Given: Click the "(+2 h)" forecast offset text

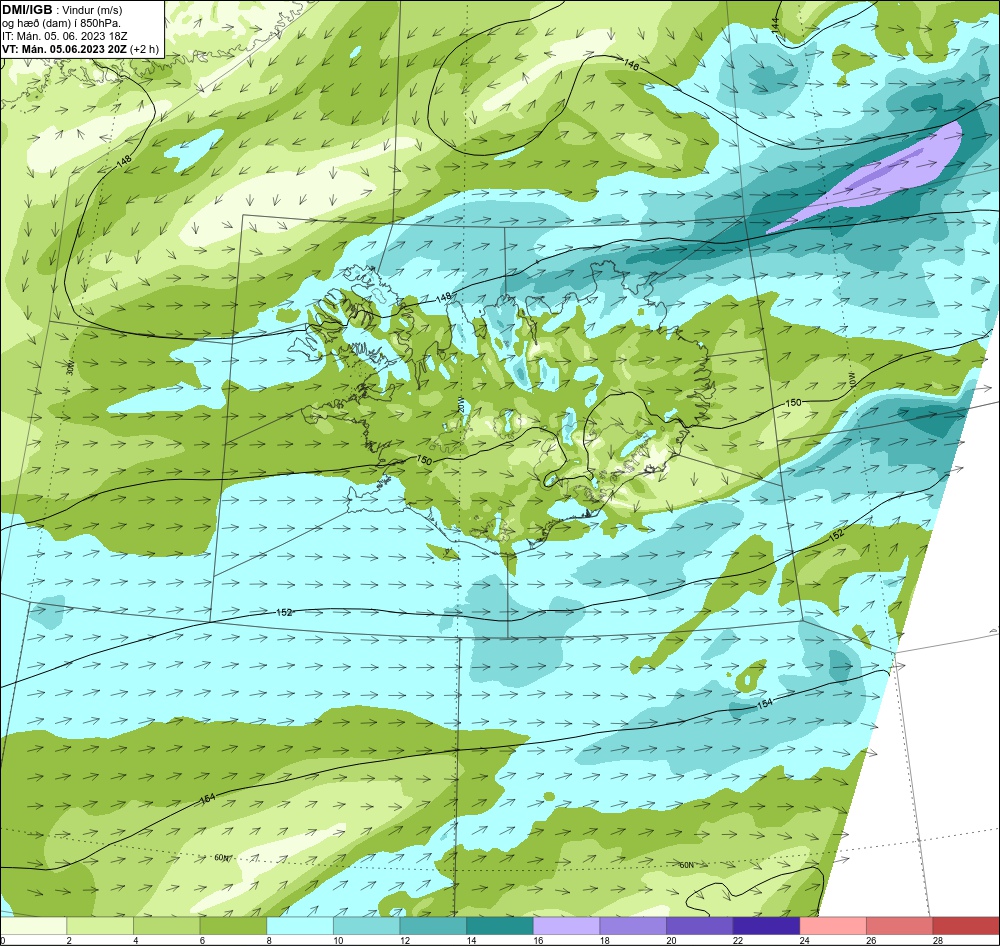Looking at the screenshot, I should tap(145, 49).
